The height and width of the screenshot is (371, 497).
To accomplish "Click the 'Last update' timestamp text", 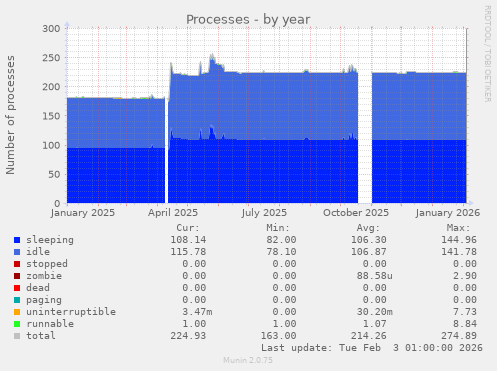I will point(372,348).
